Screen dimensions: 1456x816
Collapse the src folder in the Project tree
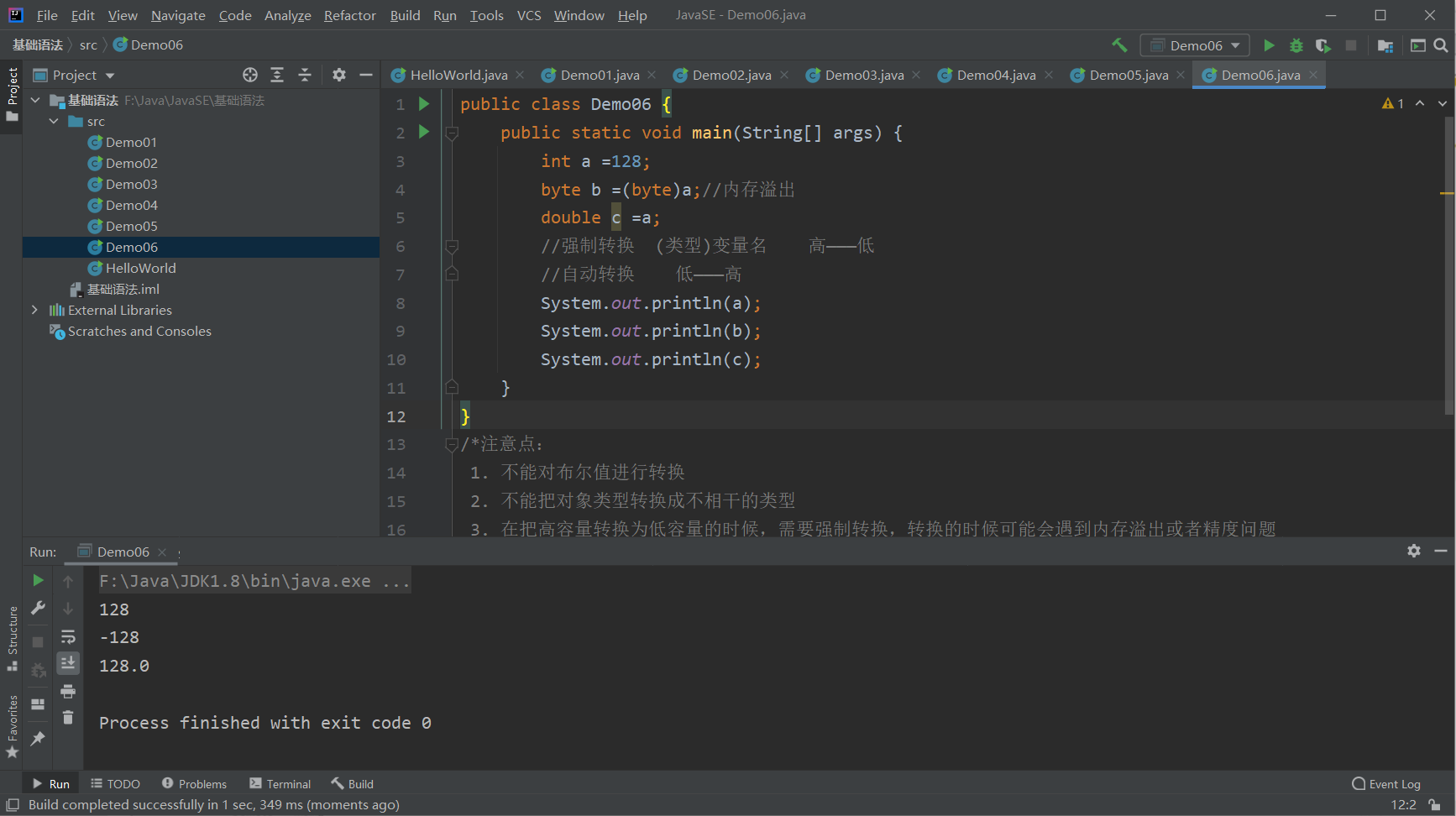click(x=54, y=121)
